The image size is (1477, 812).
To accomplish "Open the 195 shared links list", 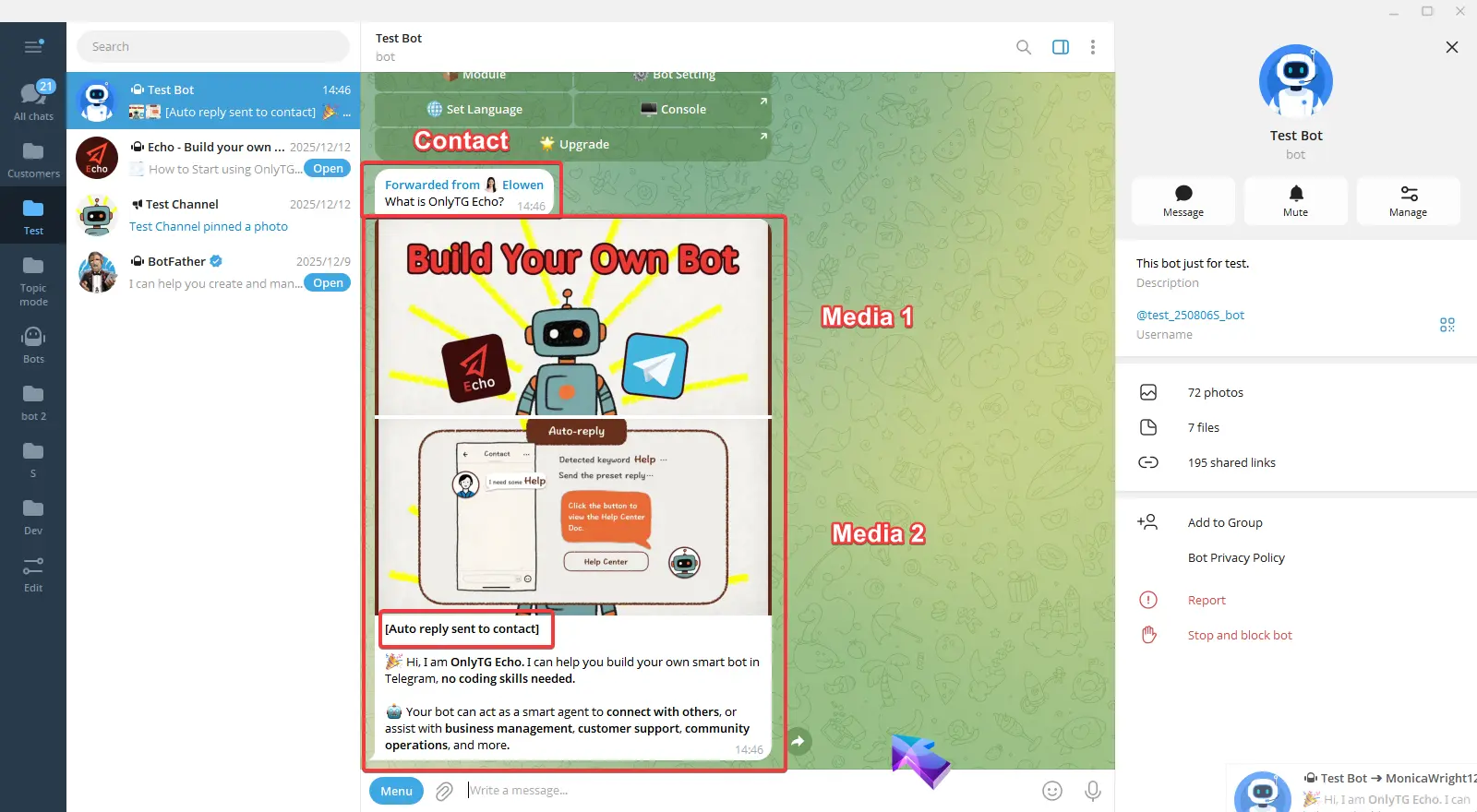I will tap(1231, 462).
